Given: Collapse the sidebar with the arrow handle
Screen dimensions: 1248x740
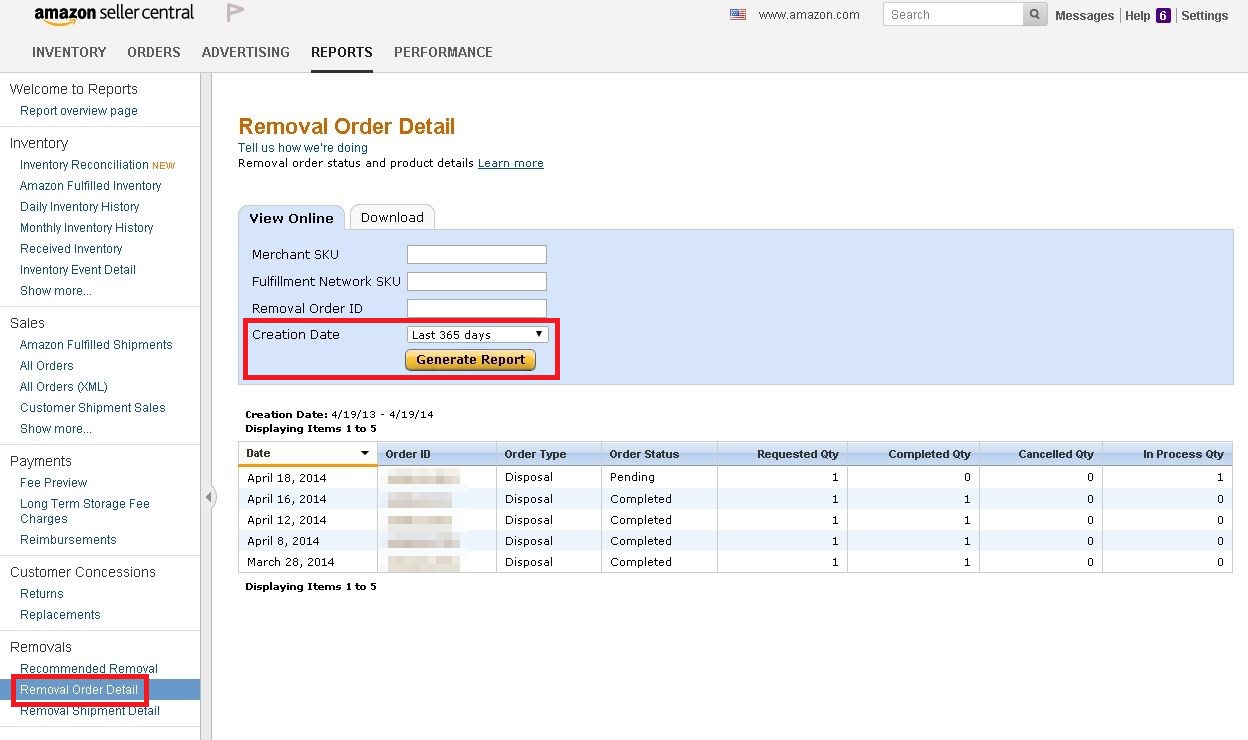Looking at the screenshot, I should coord(209,497).
